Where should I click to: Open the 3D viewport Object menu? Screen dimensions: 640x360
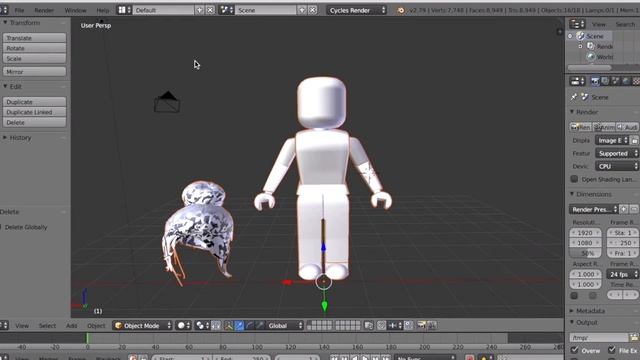pos(96,325)
